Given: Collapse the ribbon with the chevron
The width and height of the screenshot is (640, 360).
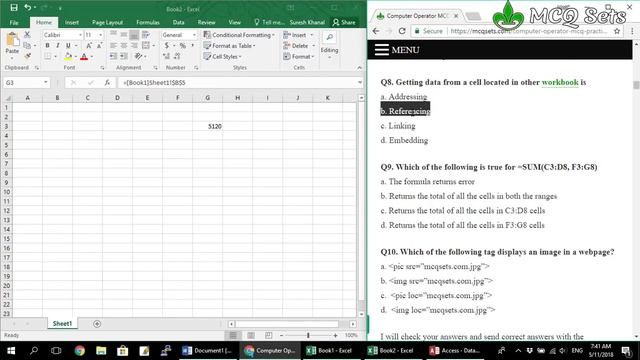Looking at the screenshot, I should point(359,68).
